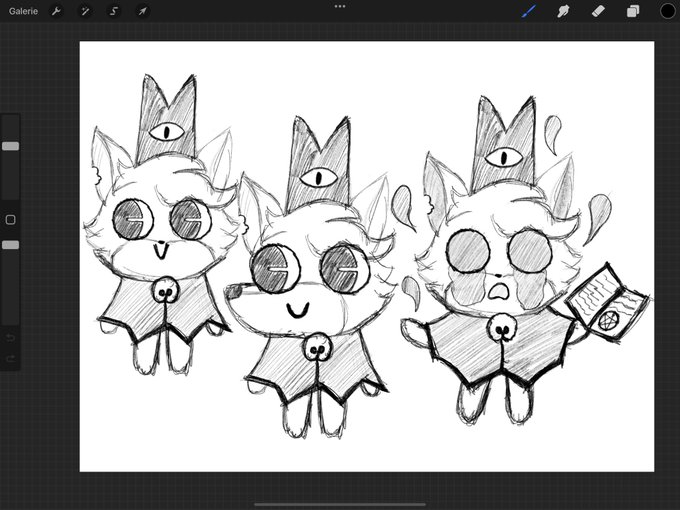Activate the Selection tool
The width and height of the screenshot is (680, 510).
point(114,11)
